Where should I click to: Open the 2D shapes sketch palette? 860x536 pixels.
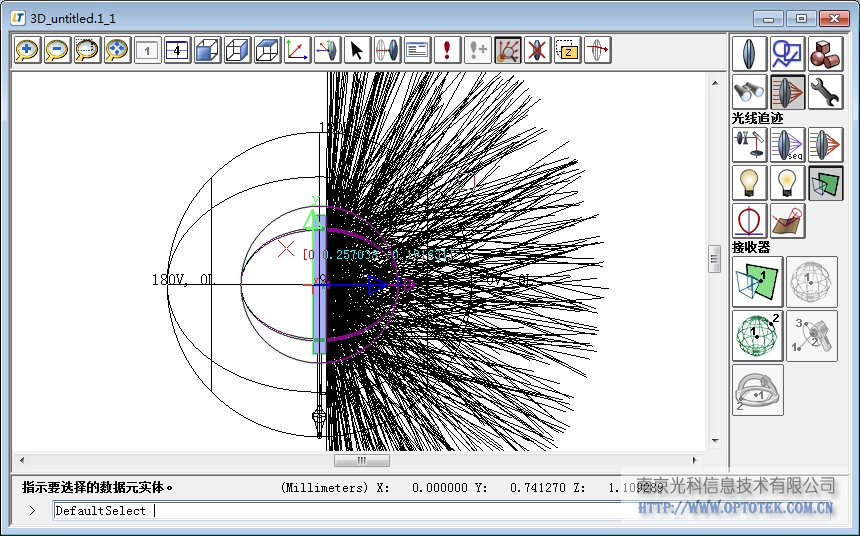(788, 54)
